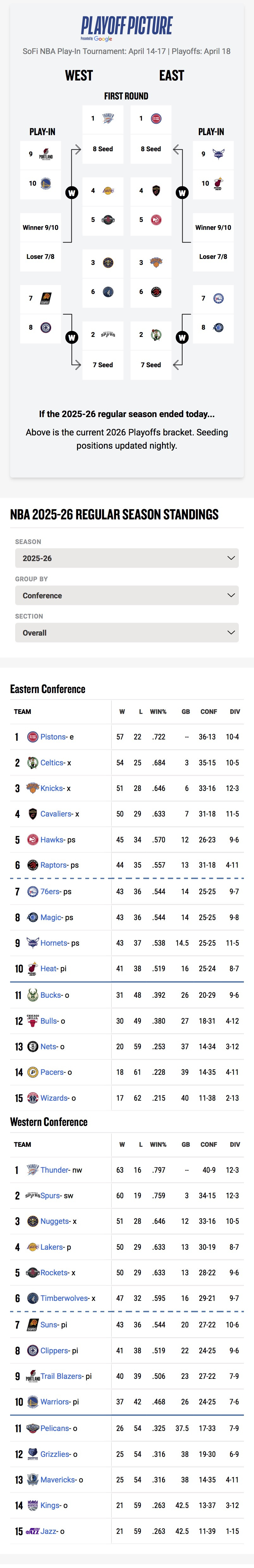Click the Lakers logo in the bracket

pyautogui.click(x=108, y=190)
